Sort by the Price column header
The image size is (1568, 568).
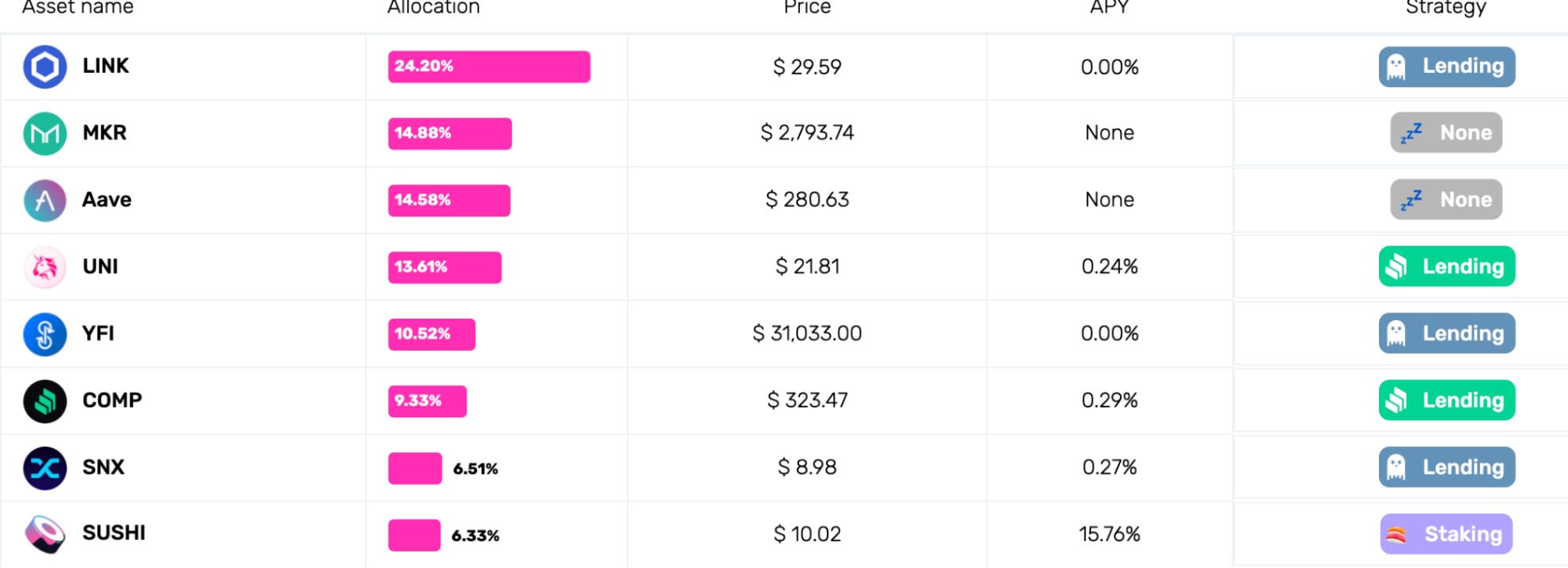806,8
